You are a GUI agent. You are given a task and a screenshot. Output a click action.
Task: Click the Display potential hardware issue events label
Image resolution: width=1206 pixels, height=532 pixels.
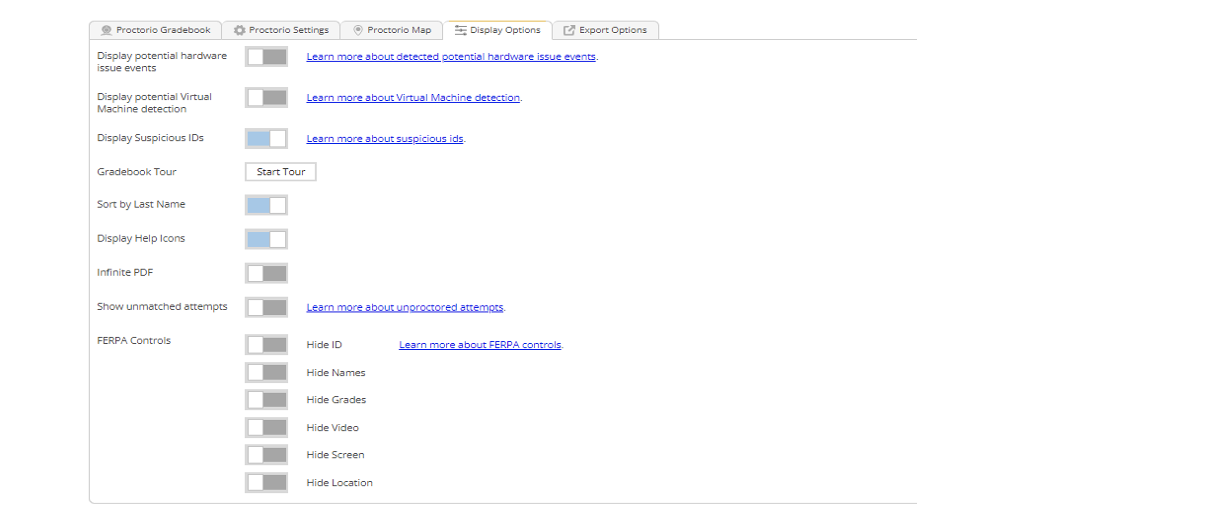pos(162,62)
